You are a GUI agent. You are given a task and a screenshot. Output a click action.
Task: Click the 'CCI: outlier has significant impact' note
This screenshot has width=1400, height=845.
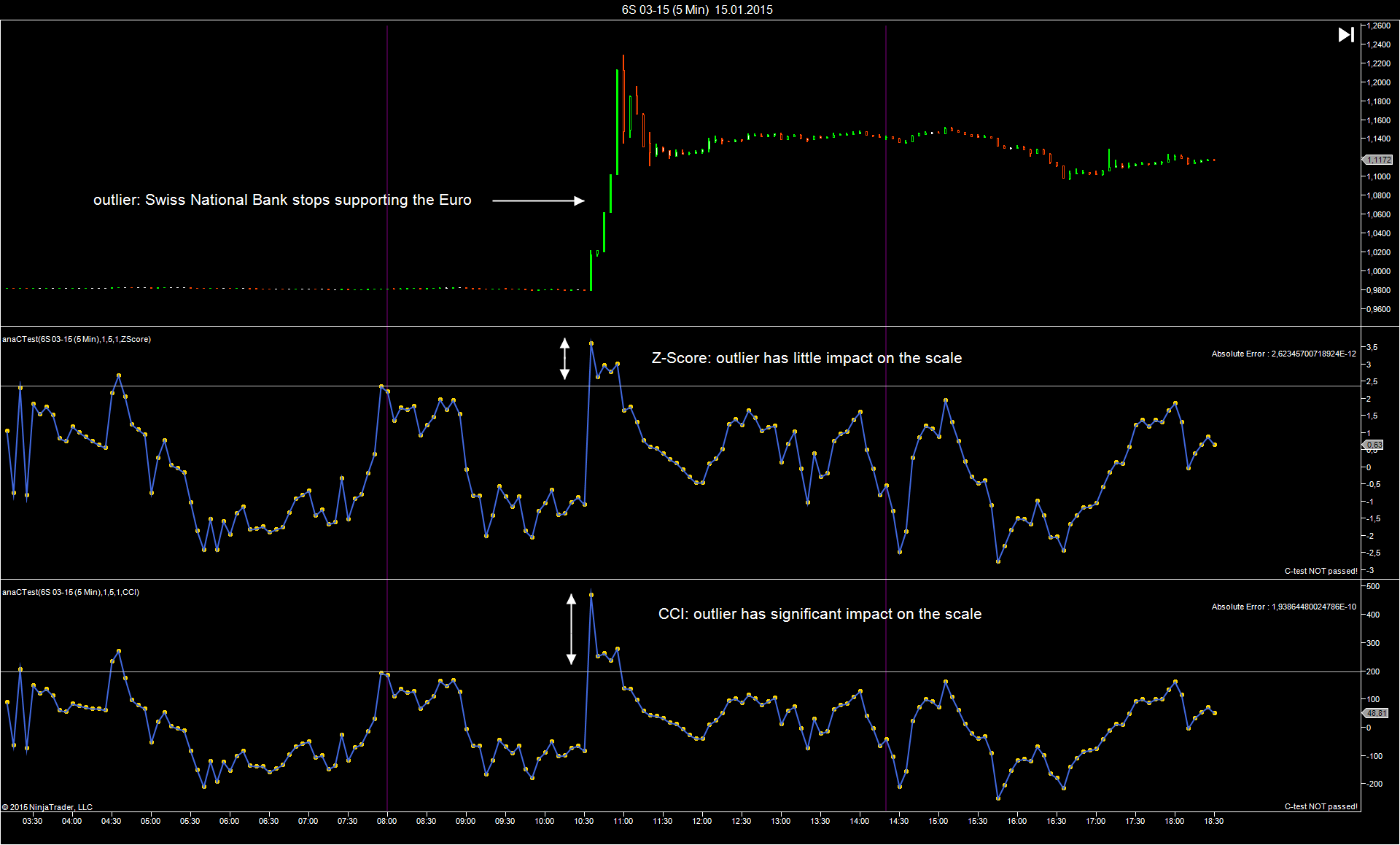(820, 614)
